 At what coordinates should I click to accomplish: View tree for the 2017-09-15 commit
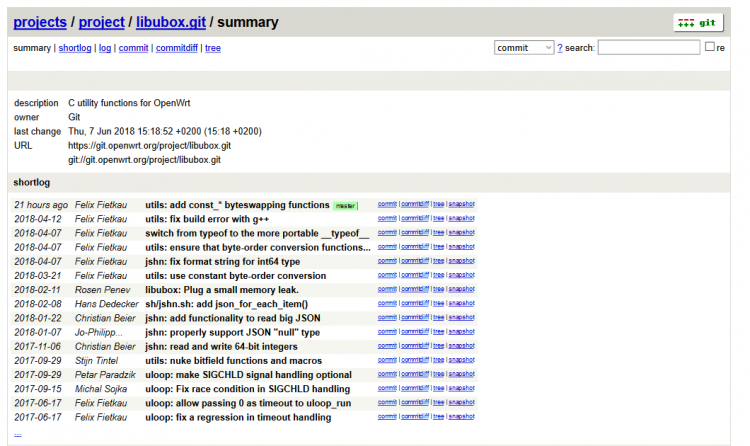coord(438,388)
